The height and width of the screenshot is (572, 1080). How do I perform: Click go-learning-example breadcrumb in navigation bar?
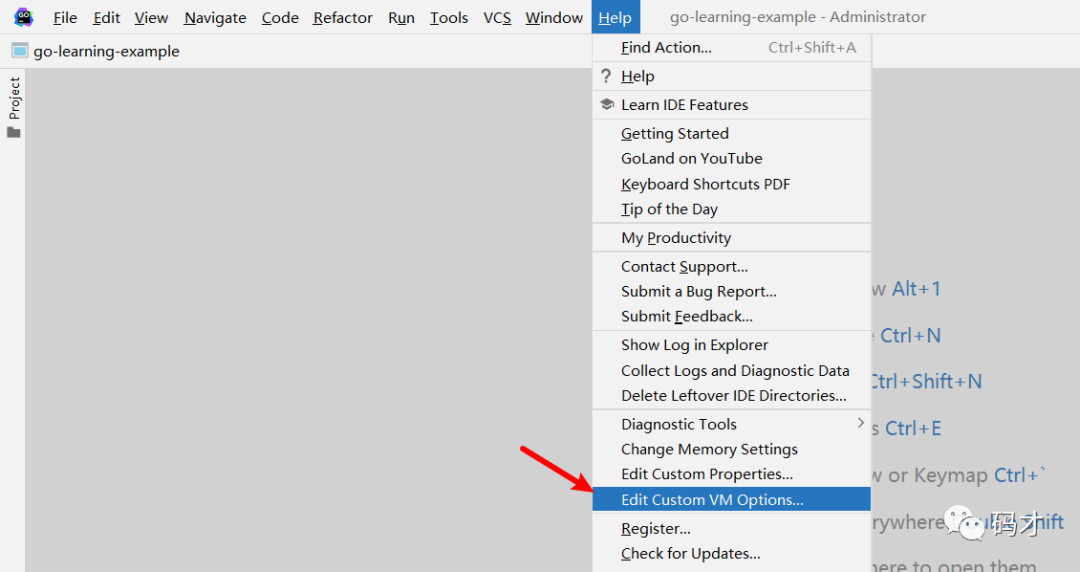coord(106,51)
